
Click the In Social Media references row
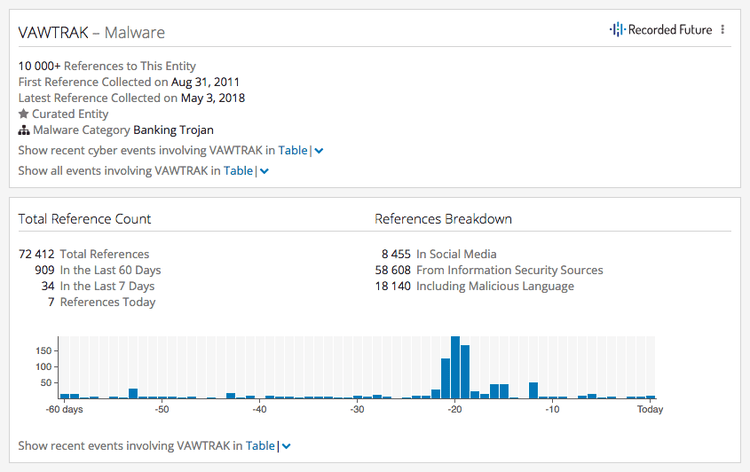[438, 254]
